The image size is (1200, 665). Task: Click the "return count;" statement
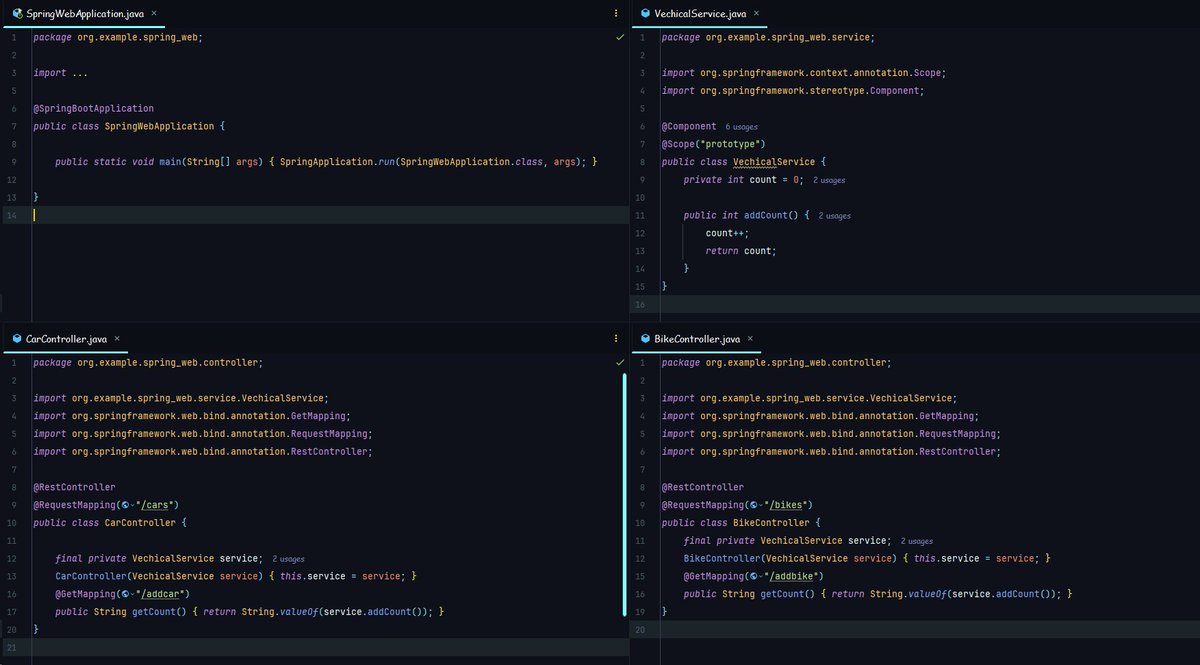(740, 251)
